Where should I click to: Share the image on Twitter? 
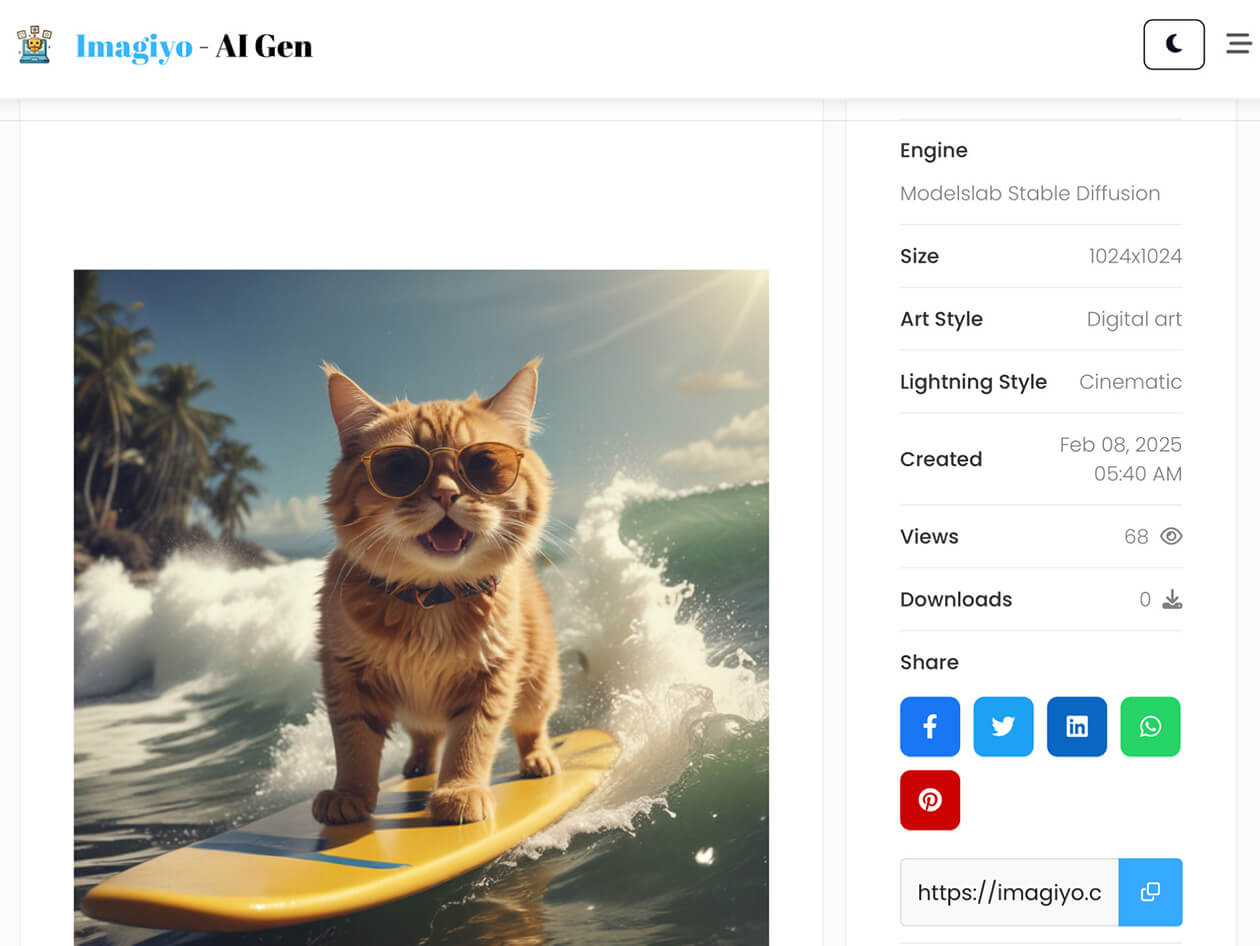[1003, 726]
